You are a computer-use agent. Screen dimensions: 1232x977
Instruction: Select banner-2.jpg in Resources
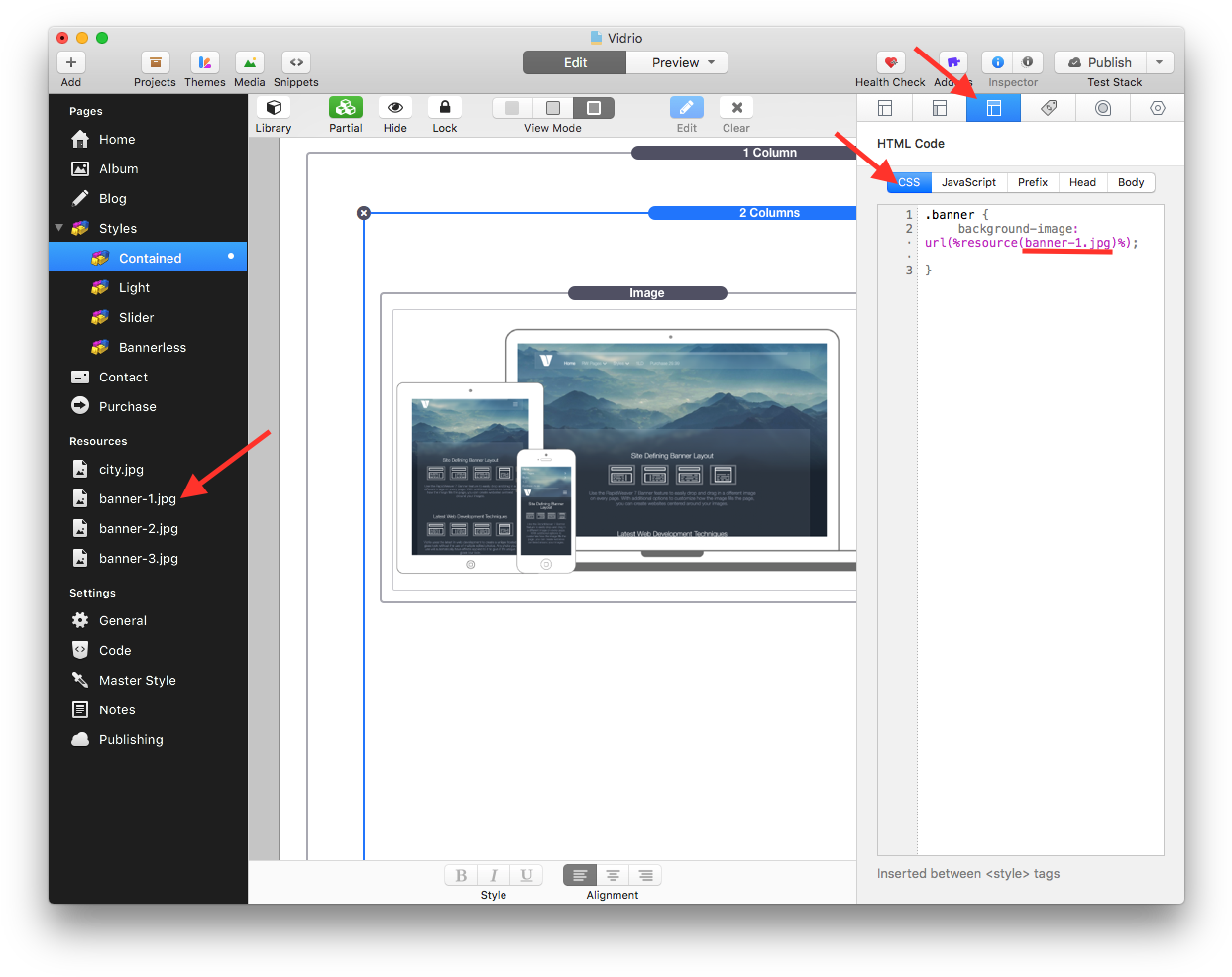[x=139, y=529]
